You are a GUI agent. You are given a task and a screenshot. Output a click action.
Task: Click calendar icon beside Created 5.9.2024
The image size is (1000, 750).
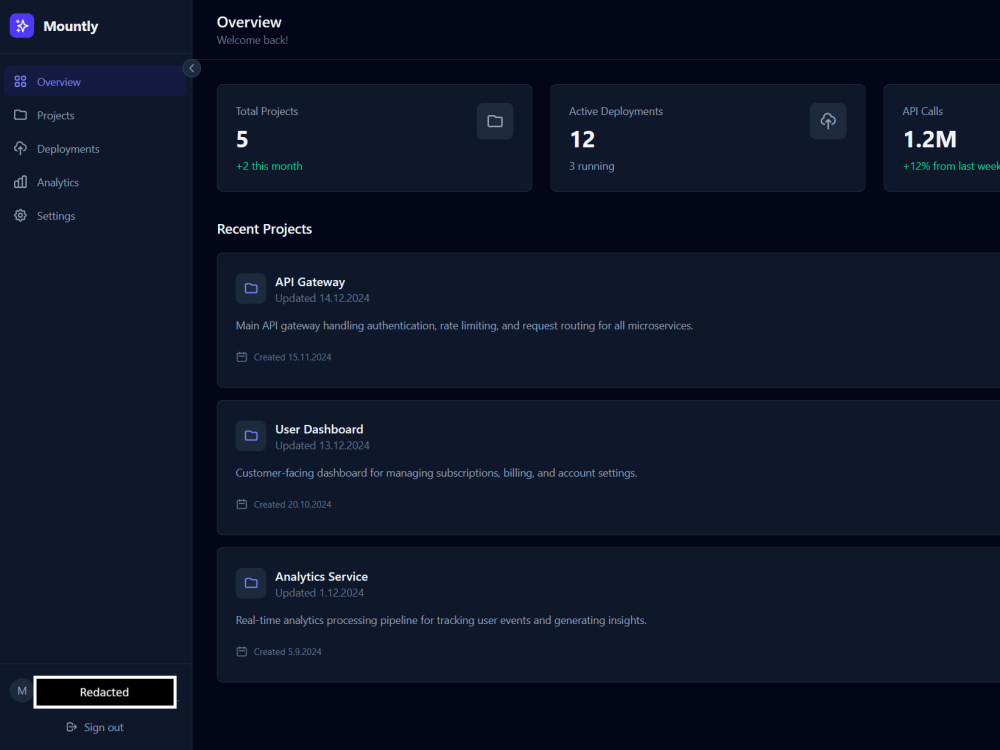click(242, 652)
